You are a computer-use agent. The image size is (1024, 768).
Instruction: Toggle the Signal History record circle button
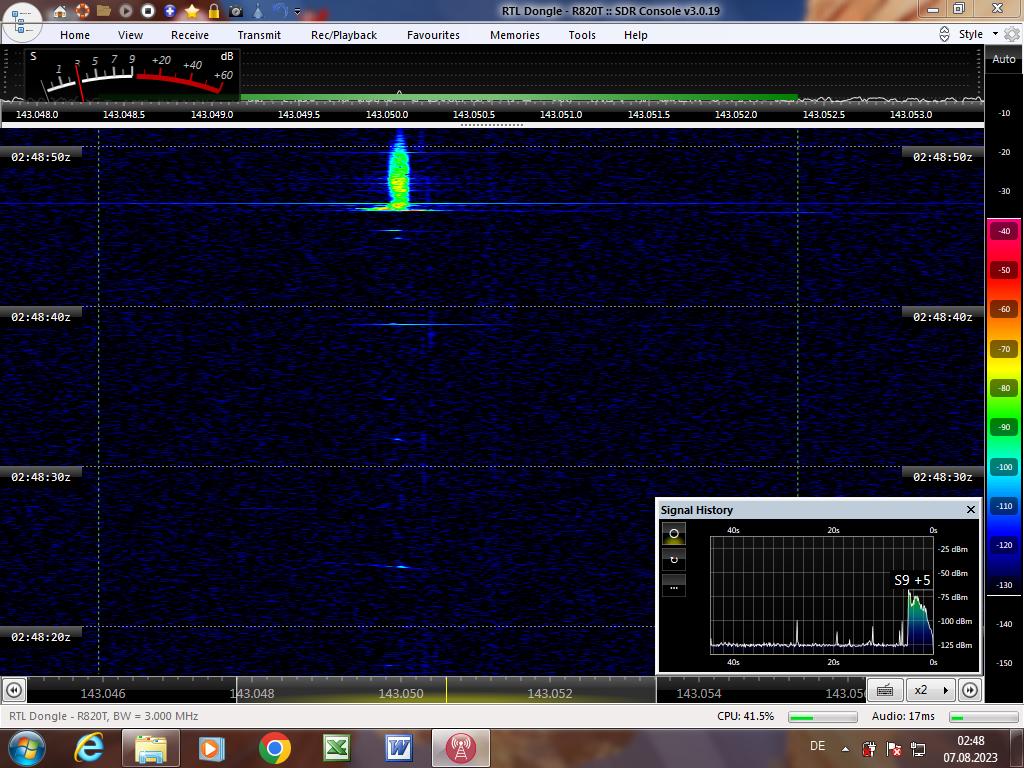(x=674, y=534)
